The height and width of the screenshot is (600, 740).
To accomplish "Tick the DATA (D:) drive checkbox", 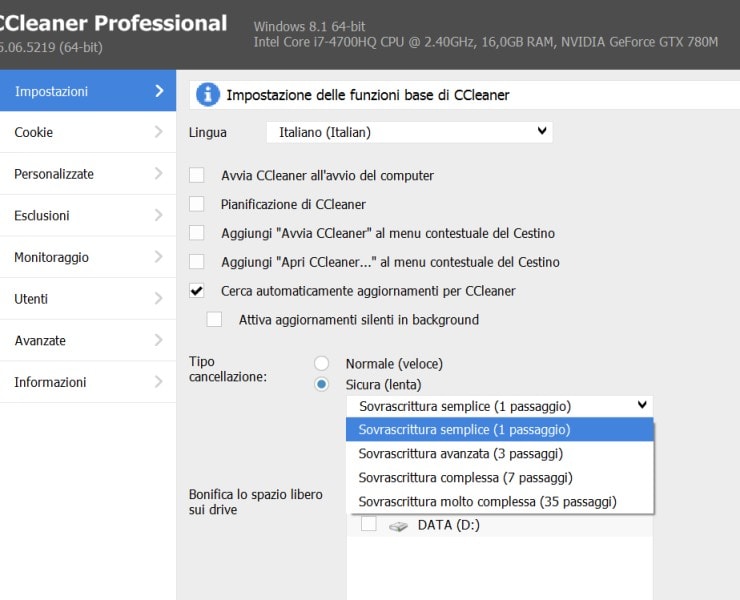I will pyautogui.click(x=369, y=525).
